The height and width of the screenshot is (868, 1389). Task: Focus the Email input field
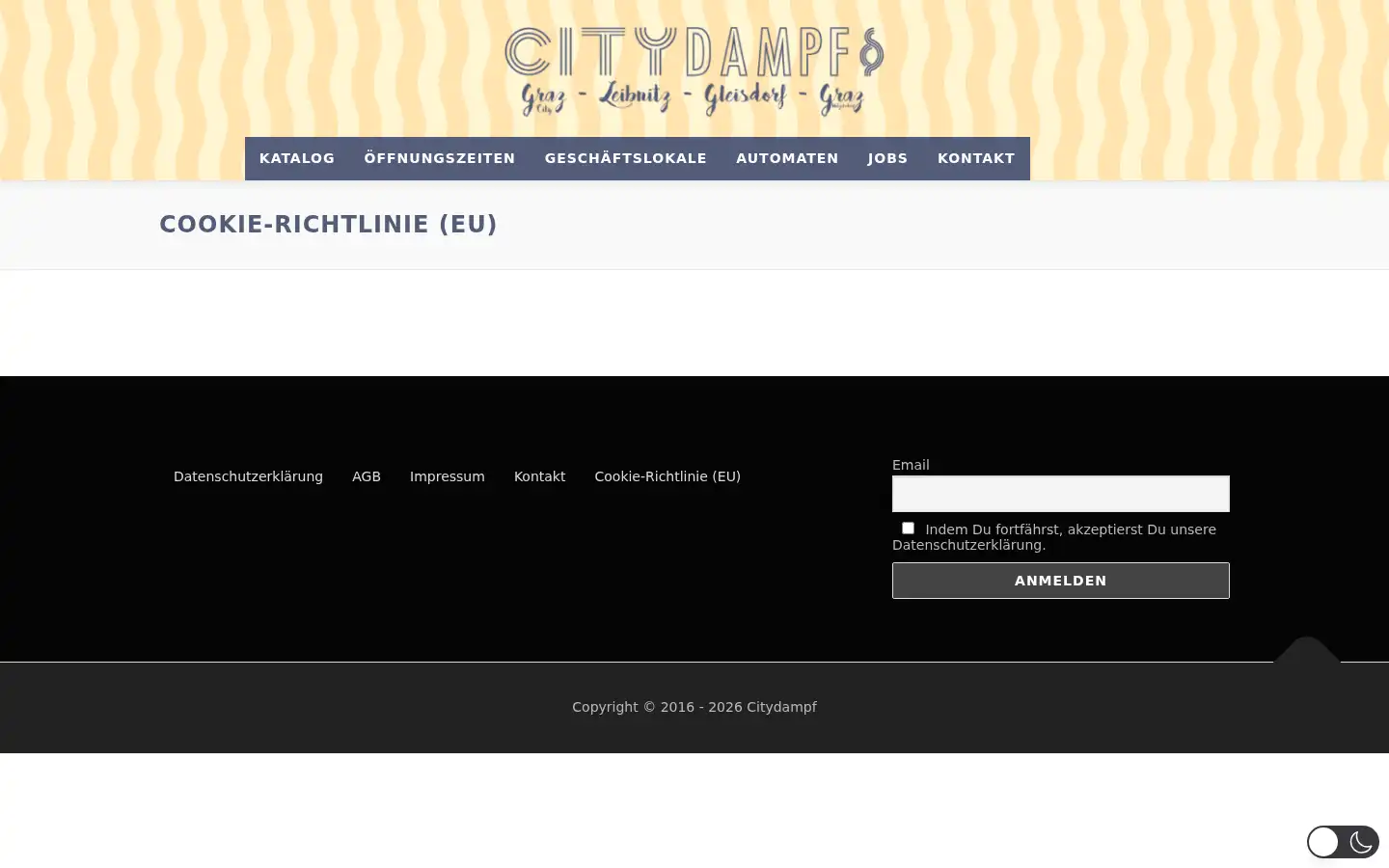point(1061,494)
